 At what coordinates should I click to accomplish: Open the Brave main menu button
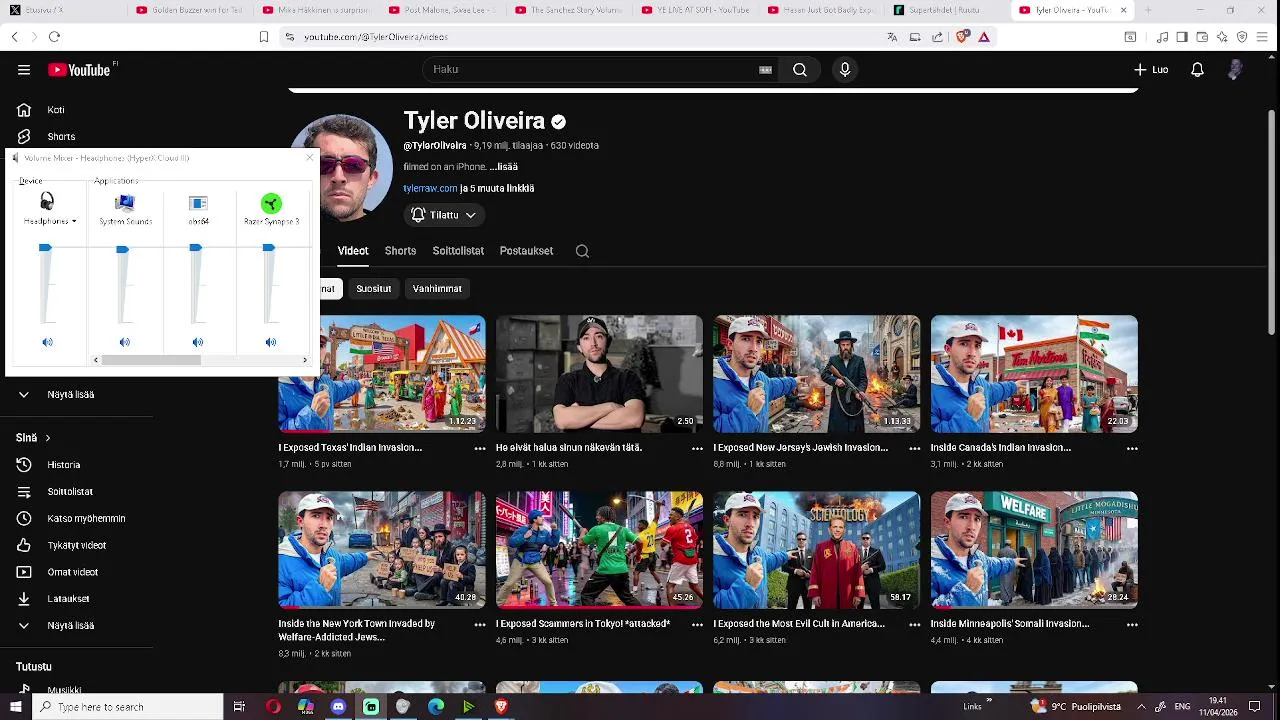(1264, 37)
